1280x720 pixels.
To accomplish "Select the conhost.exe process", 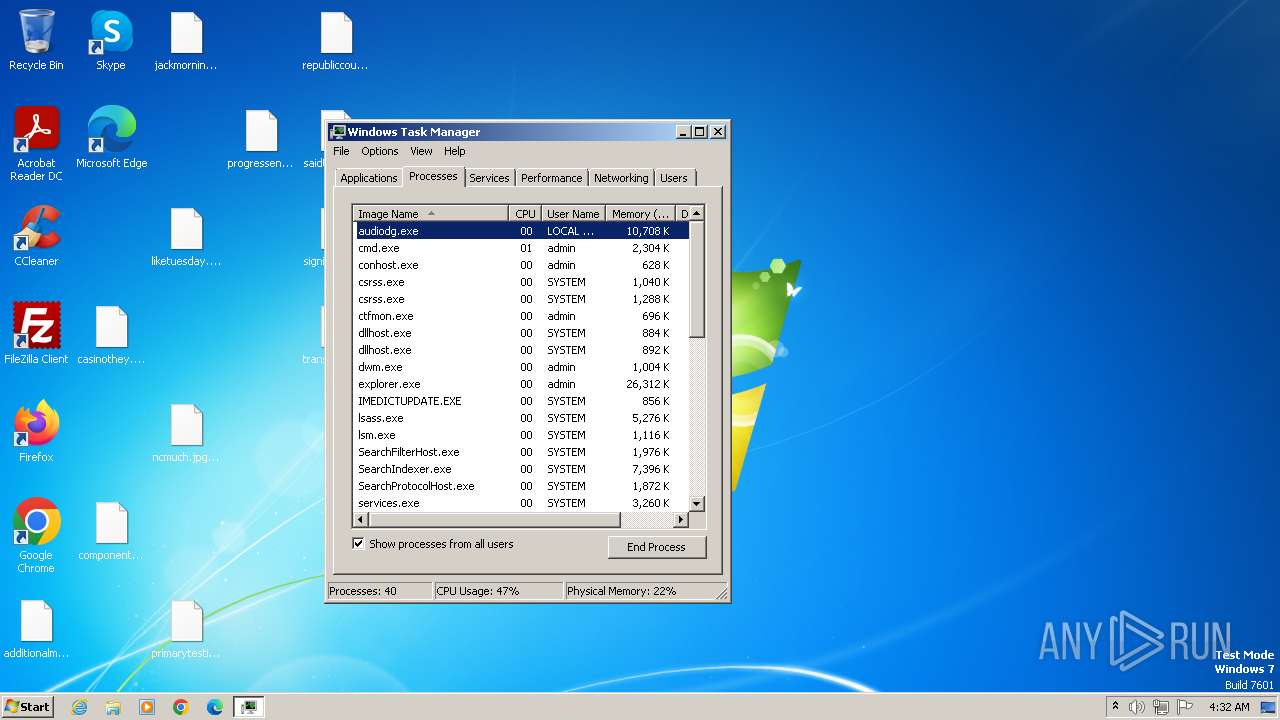I will [x=521, y=265].
